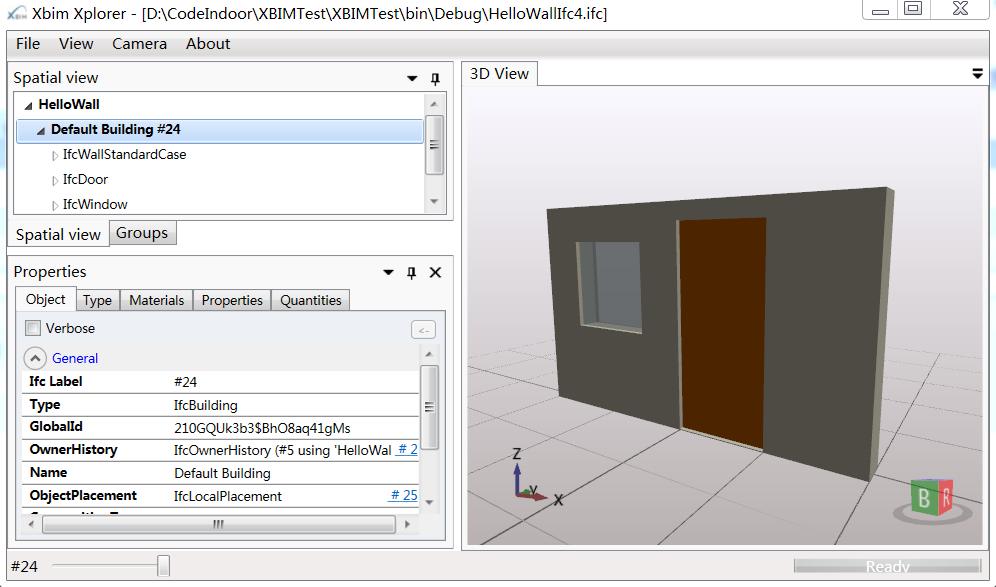The image size is (996, 587).
Task: Restore the window size
Action: click(x=913, y=8)
